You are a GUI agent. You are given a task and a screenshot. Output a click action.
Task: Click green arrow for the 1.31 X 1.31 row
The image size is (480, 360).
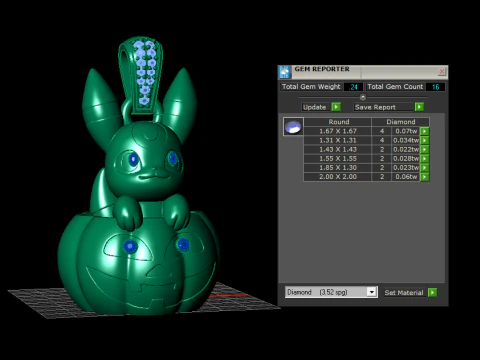(x=424, y=140)
